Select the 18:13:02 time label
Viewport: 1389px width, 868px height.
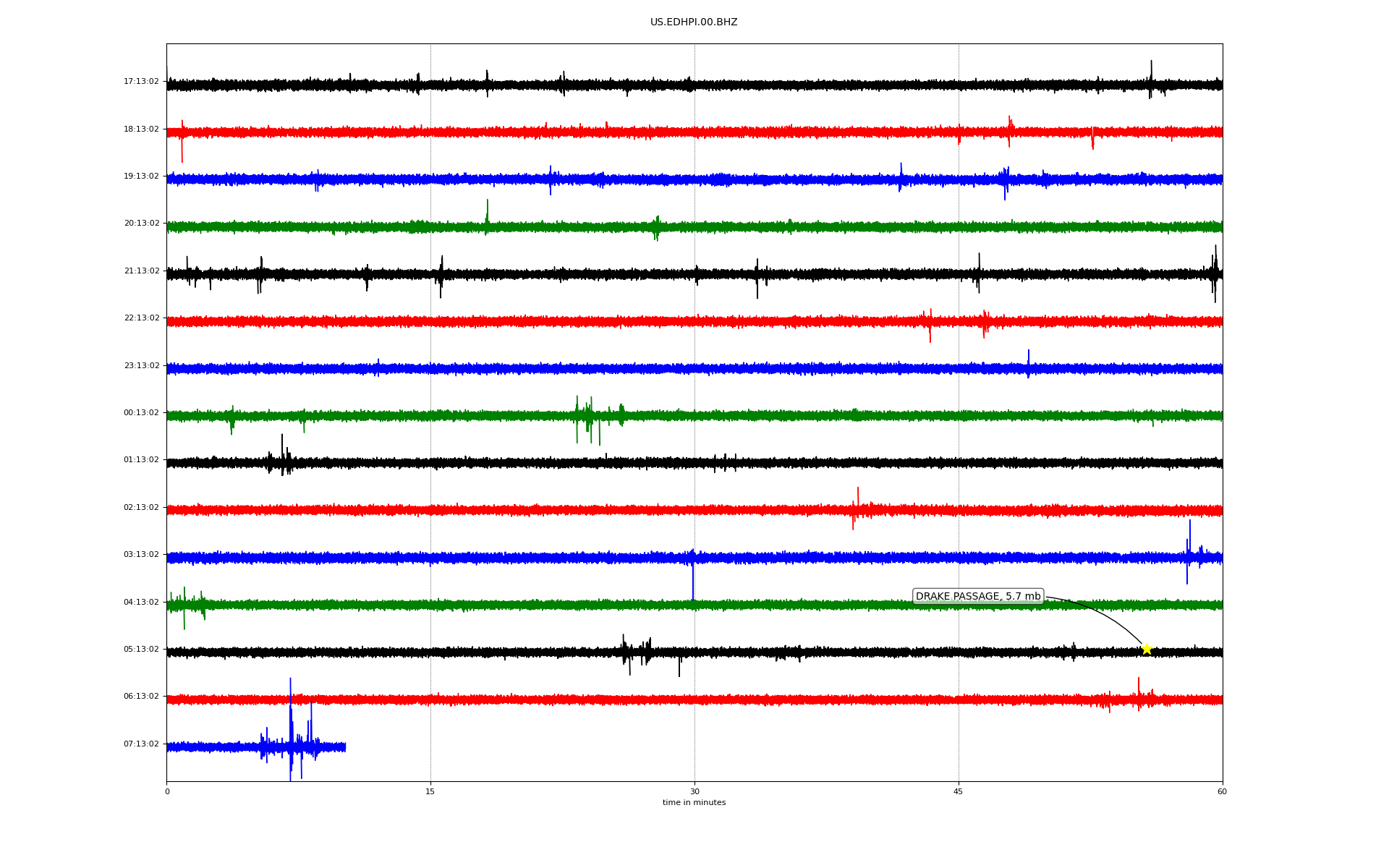141,129
